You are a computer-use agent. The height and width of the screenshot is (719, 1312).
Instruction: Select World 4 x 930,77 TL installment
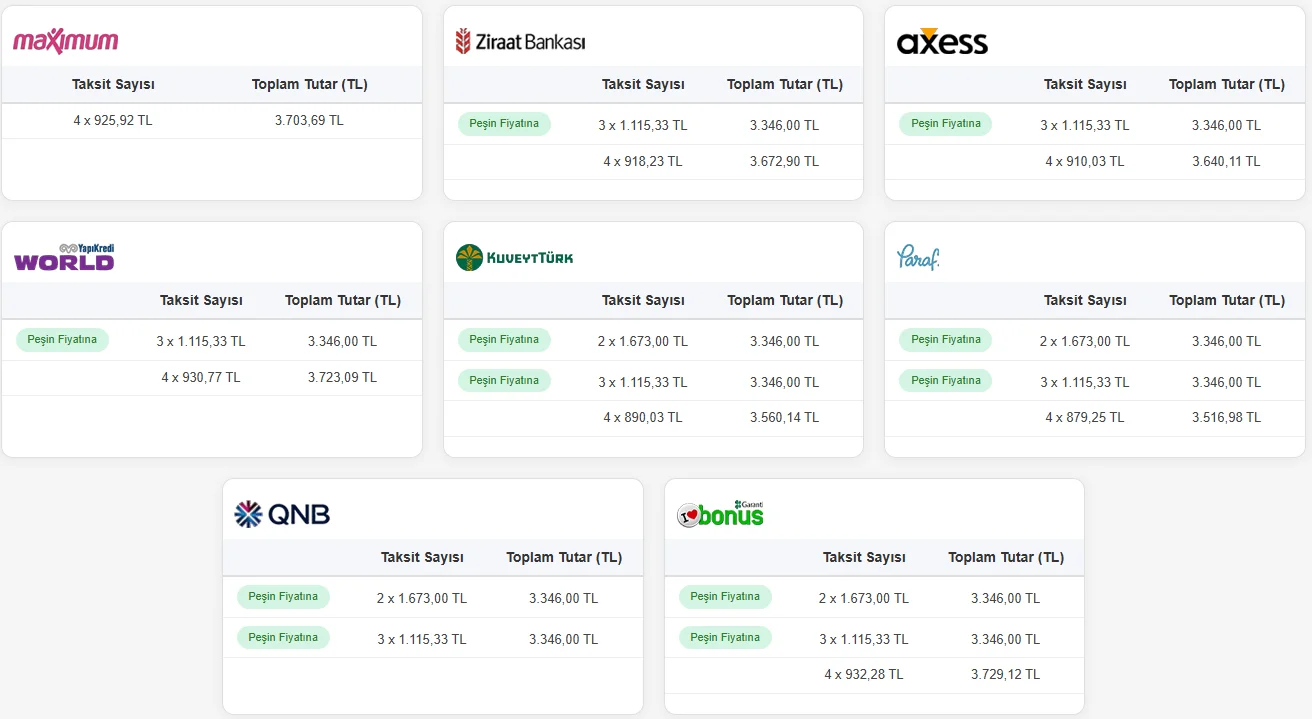click(201, 378)
